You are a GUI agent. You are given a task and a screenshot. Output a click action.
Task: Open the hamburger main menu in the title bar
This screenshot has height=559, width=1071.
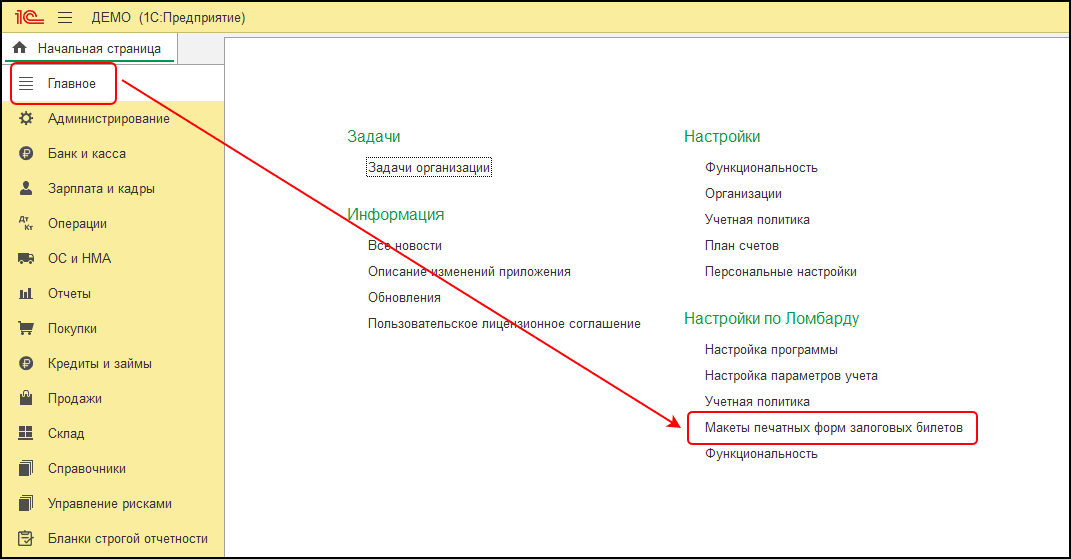pyautogui.click(x=65, y=17)
